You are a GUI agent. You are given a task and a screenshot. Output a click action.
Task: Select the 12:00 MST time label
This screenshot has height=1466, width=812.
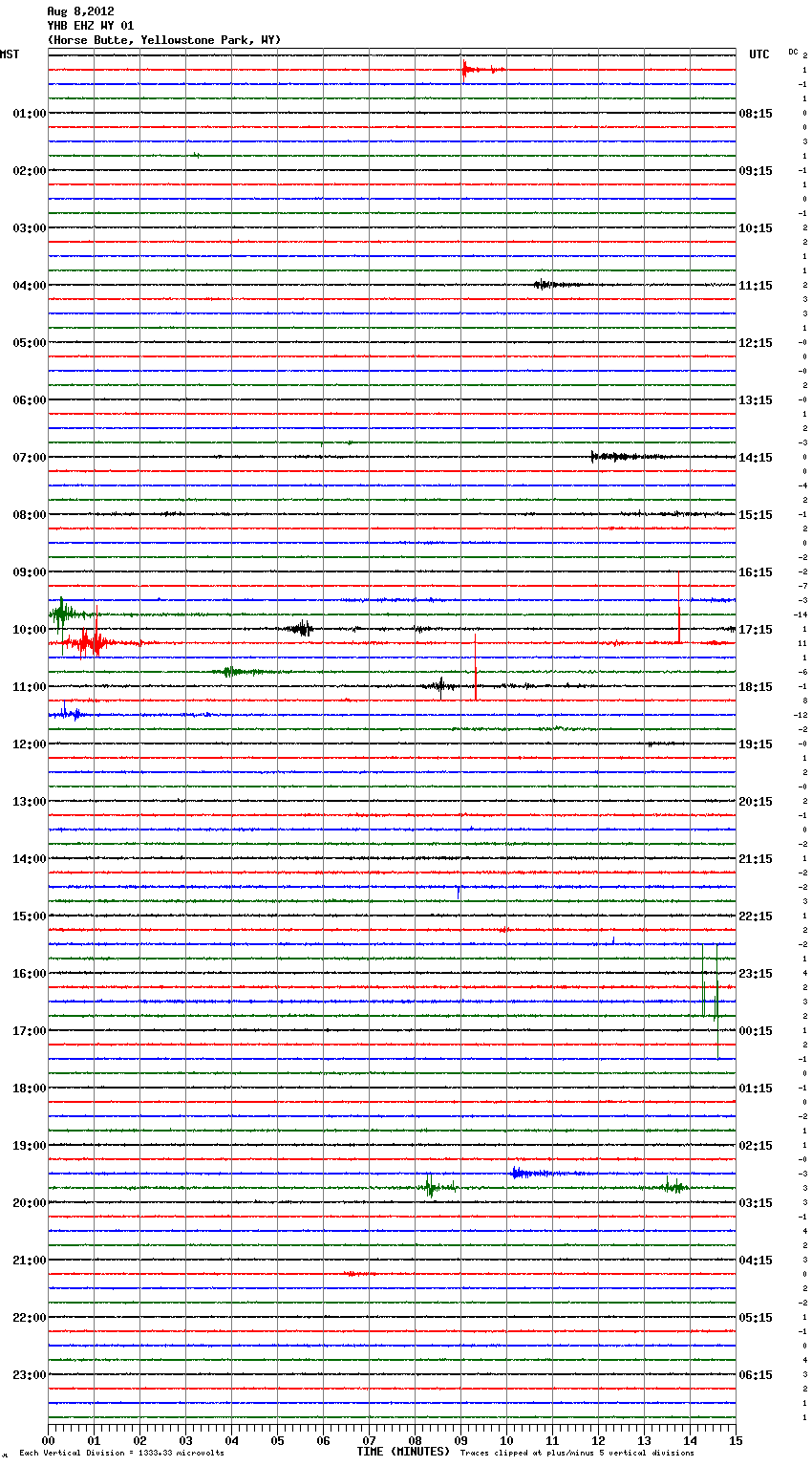pyautogui.click(x=29, y=744)
